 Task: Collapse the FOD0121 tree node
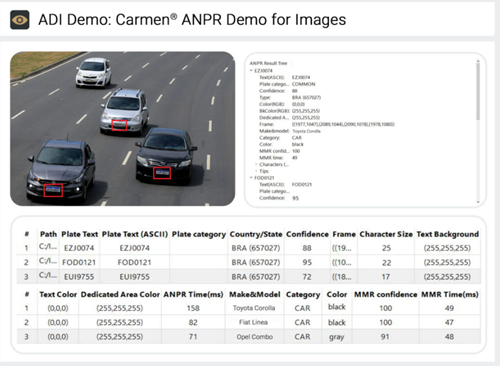251,178
